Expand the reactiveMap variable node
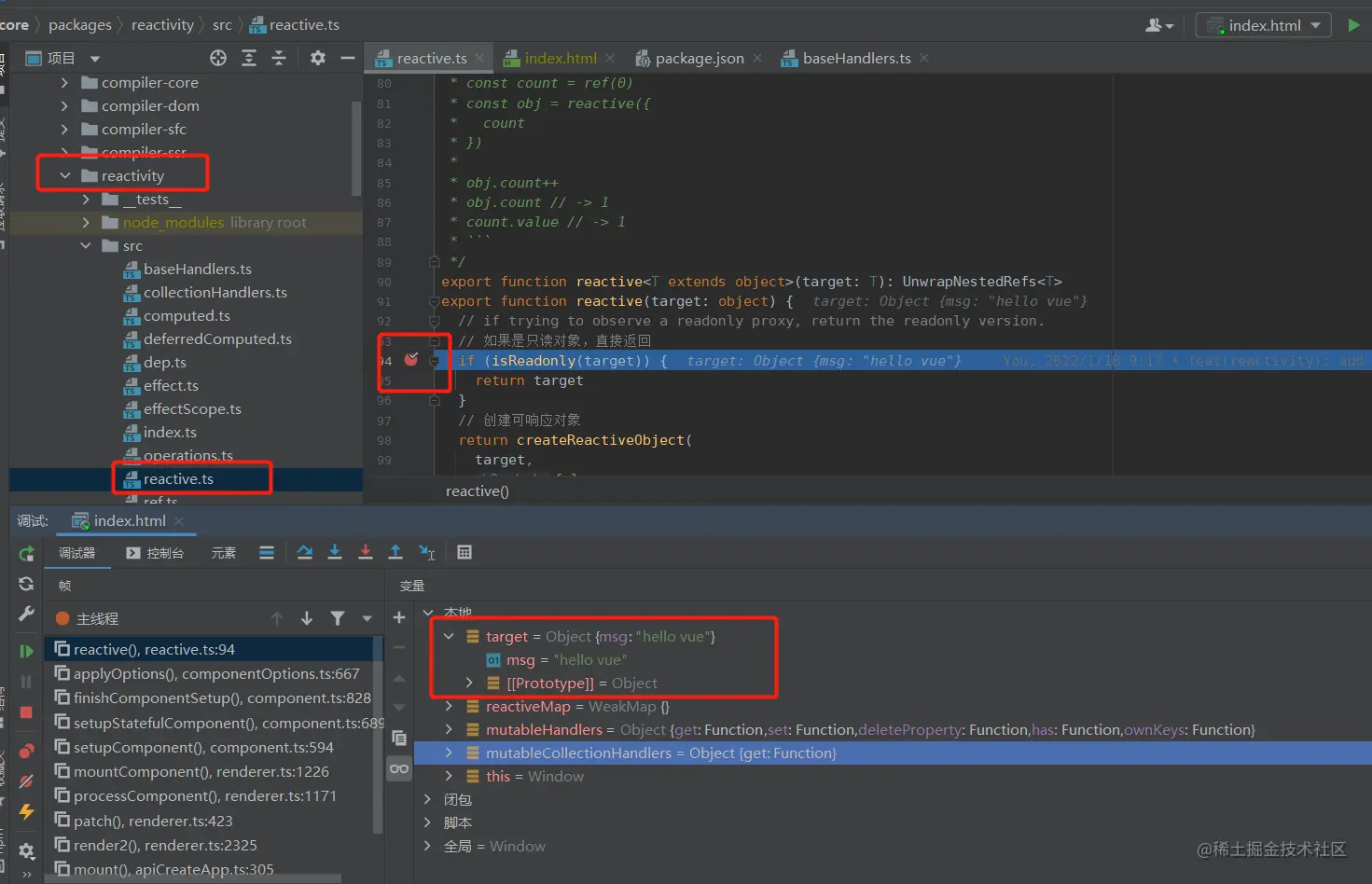Viewport: 1372px width, 884px height. 449,707
